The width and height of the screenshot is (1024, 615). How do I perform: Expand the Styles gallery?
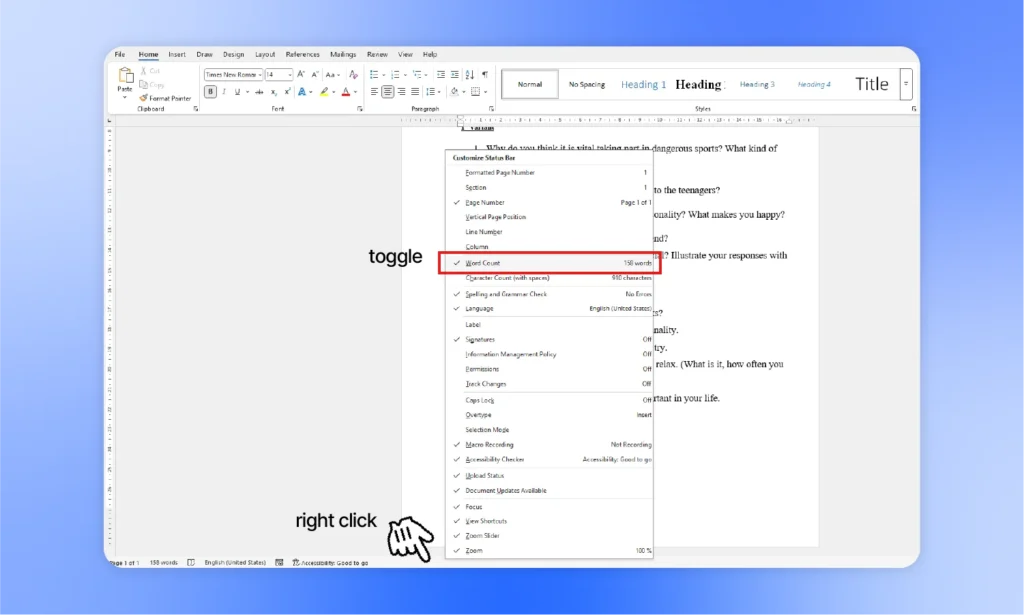(906, 84)
